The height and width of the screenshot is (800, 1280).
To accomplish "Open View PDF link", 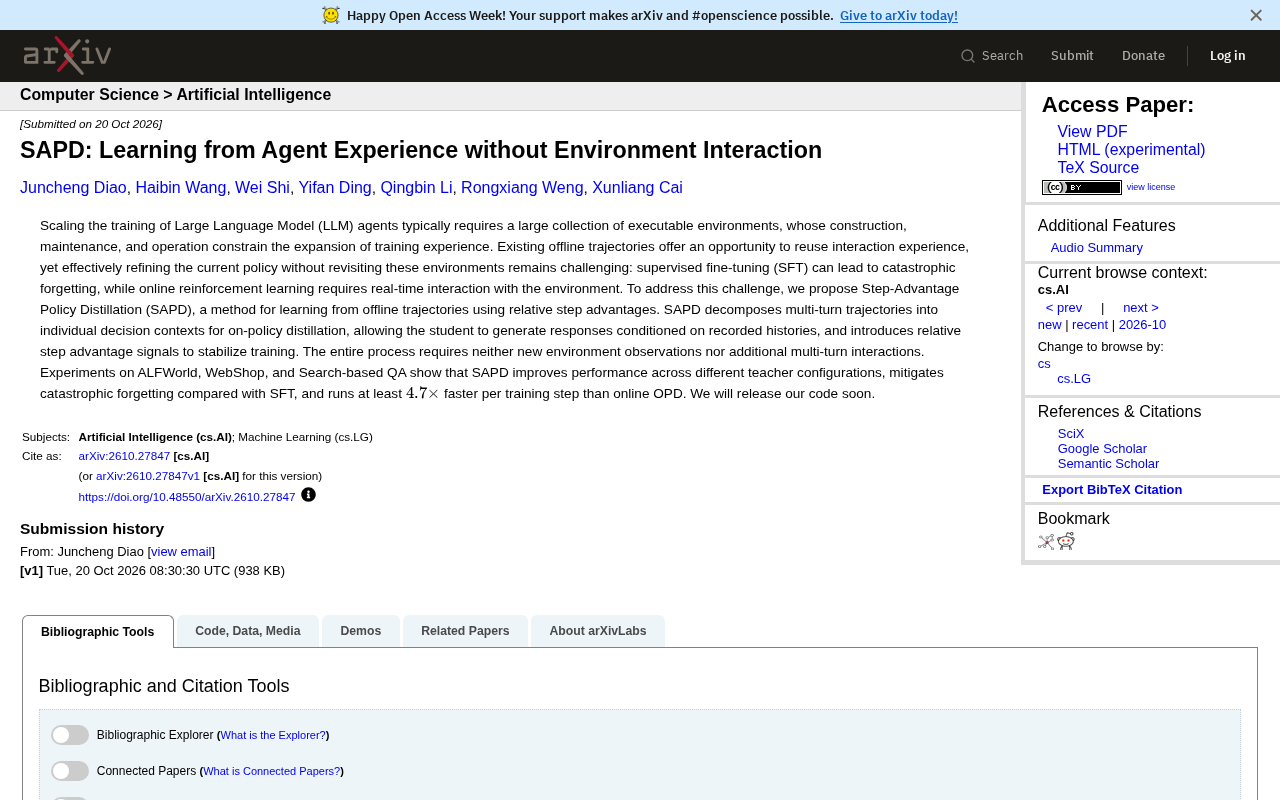I will click(1092, 132).
